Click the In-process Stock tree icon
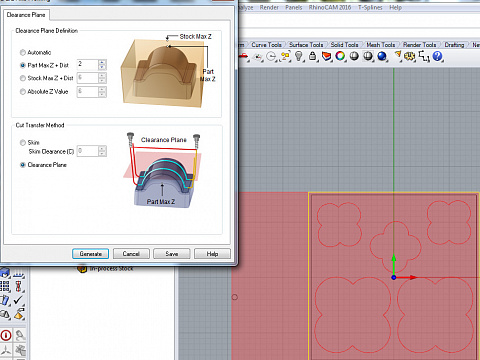Image resolution: width=480 pixels, height=360 pixels. (81, 268)
